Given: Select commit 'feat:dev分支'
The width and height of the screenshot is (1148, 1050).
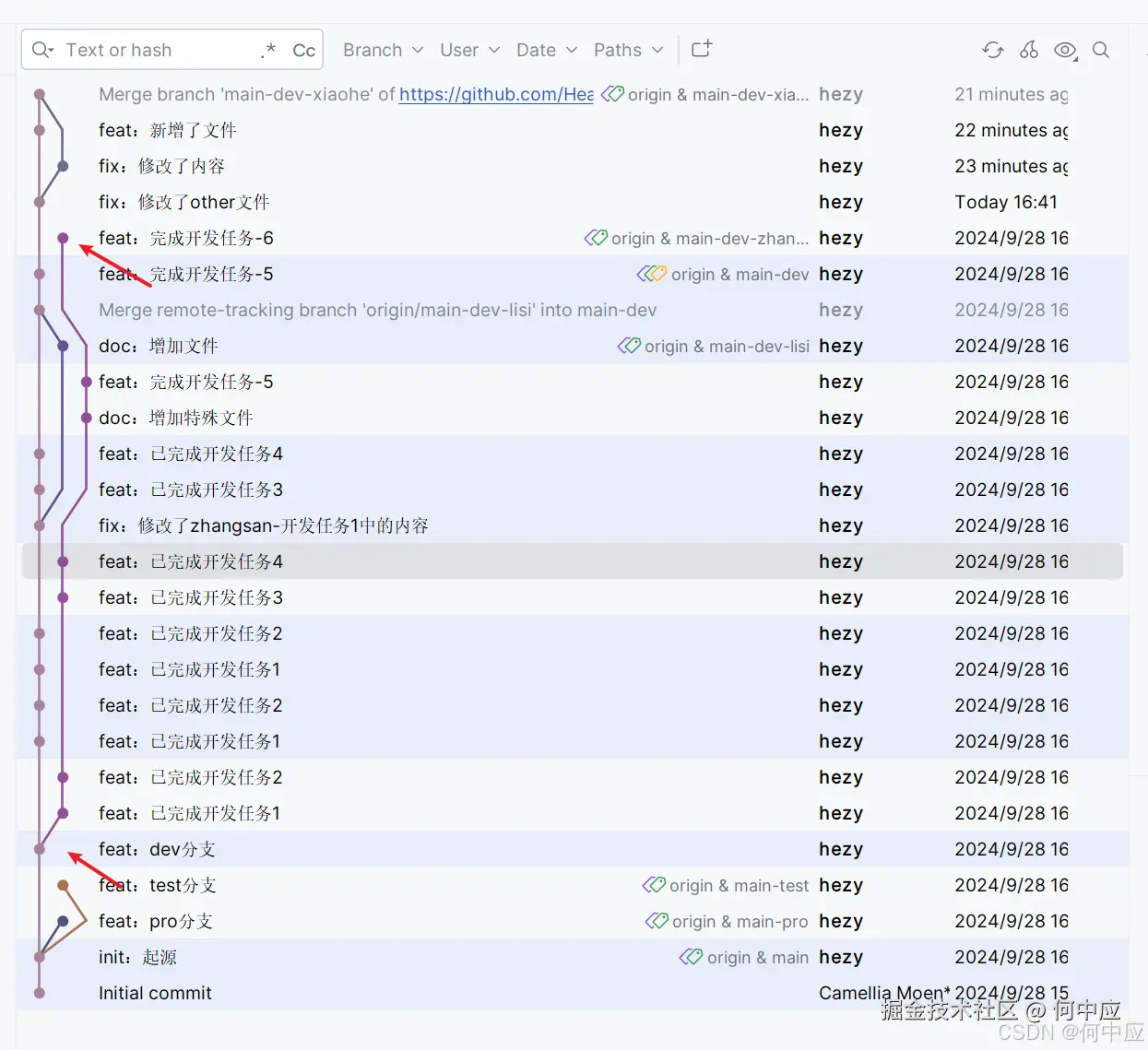Looking at the screenshot, I should click(x=572, y=849).
